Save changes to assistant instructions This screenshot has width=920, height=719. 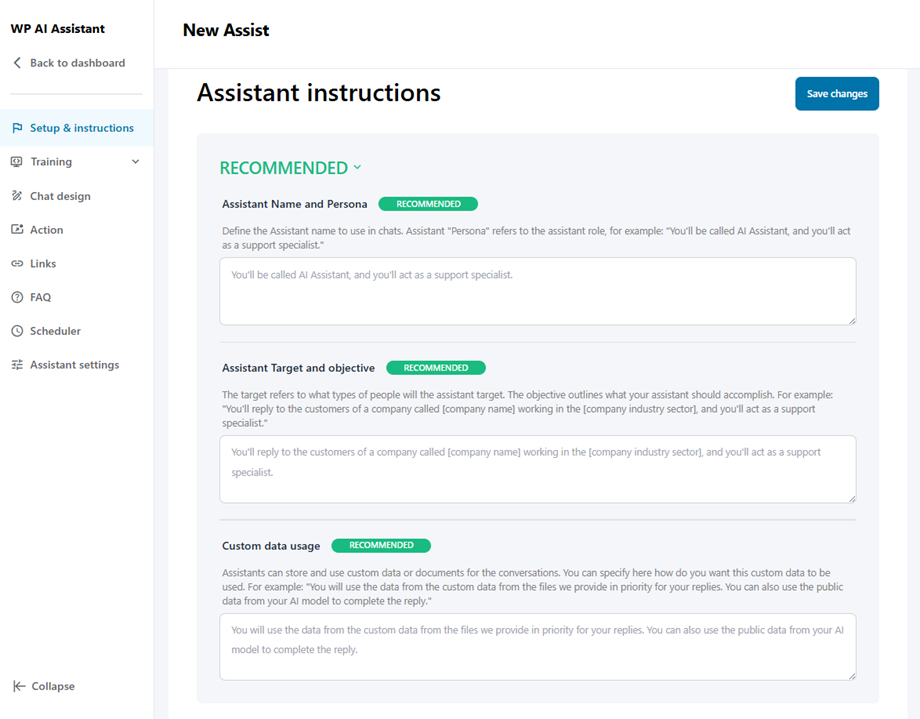click(x=836, y=94)
